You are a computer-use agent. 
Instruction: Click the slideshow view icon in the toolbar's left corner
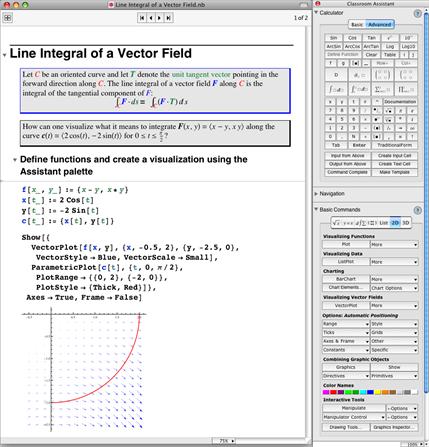(x=7, y=18)
